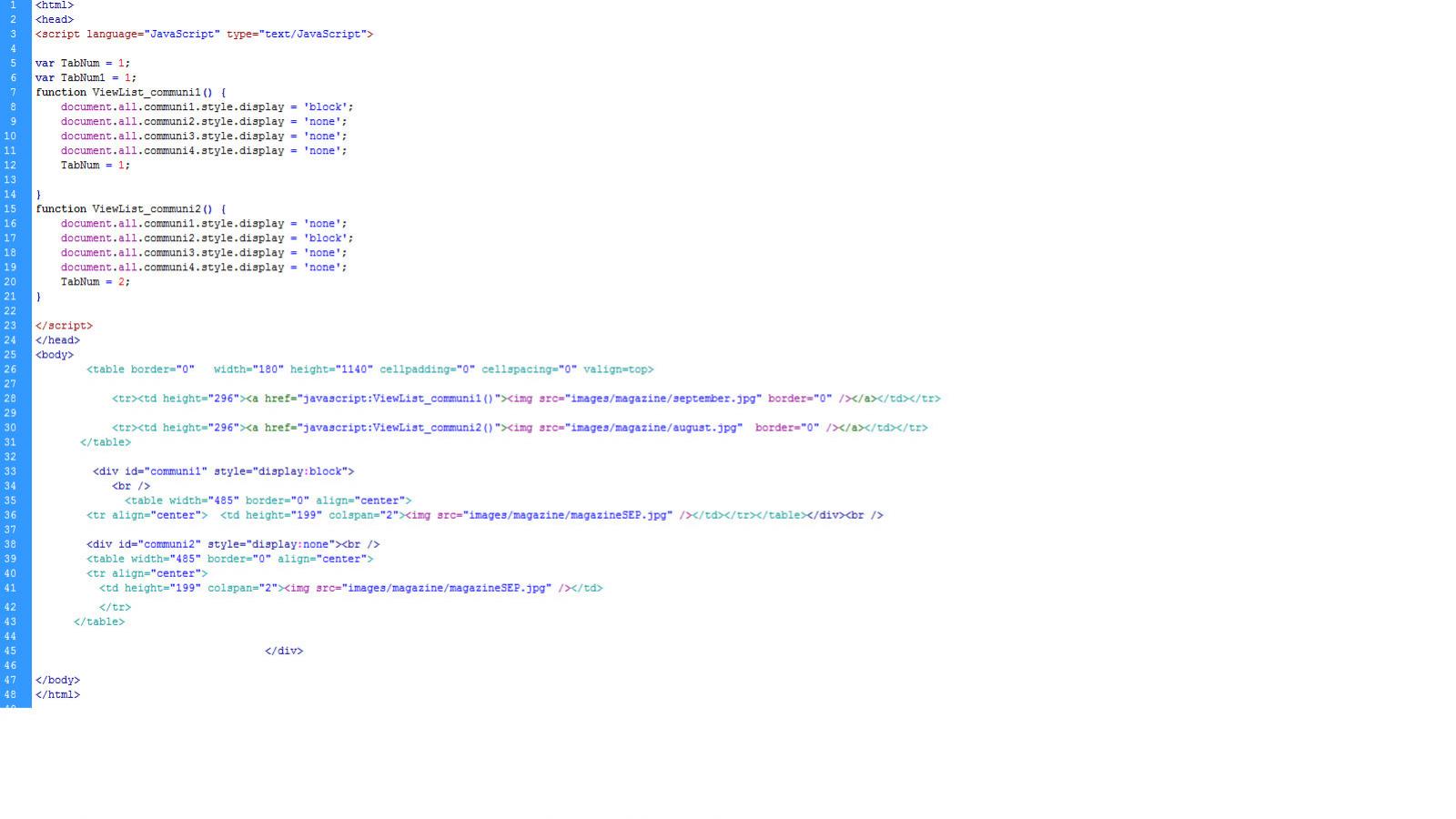Click the 'function ViewList_communi2()' definition line
This screenshot has width=1456, height=819.
click(131, 209)
